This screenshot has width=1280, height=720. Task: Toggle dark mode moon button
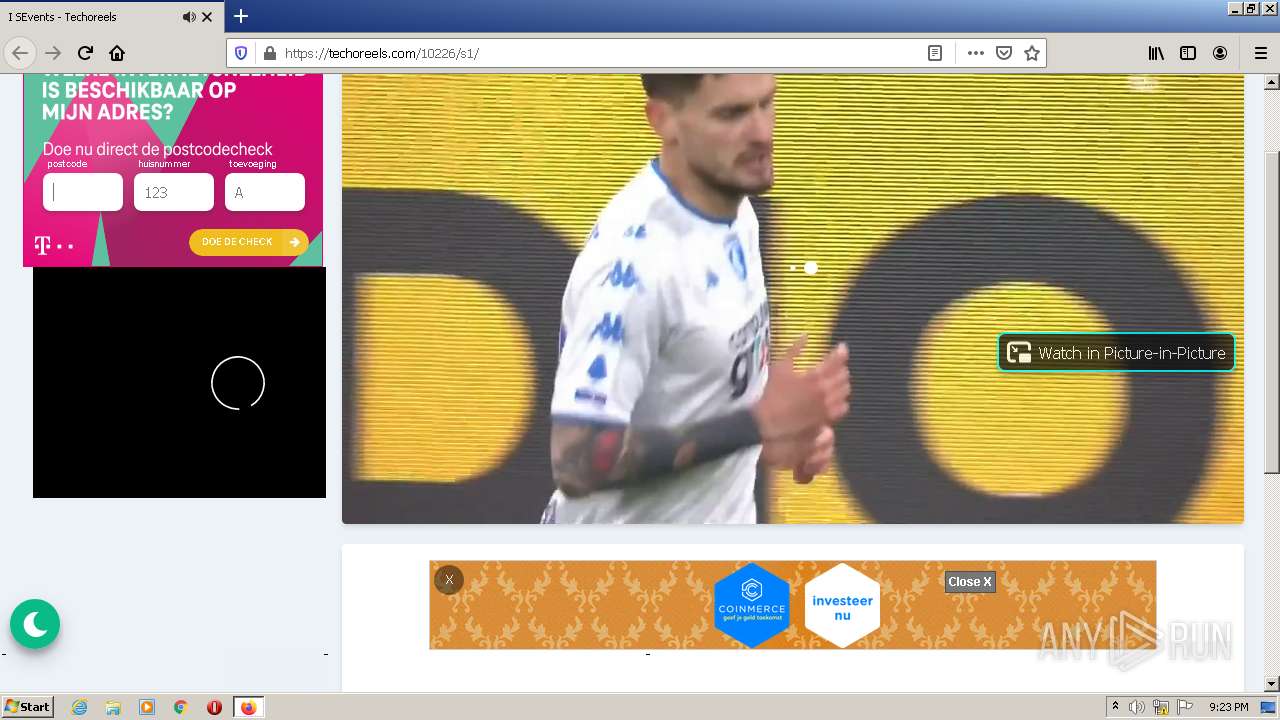click(35, 624)
